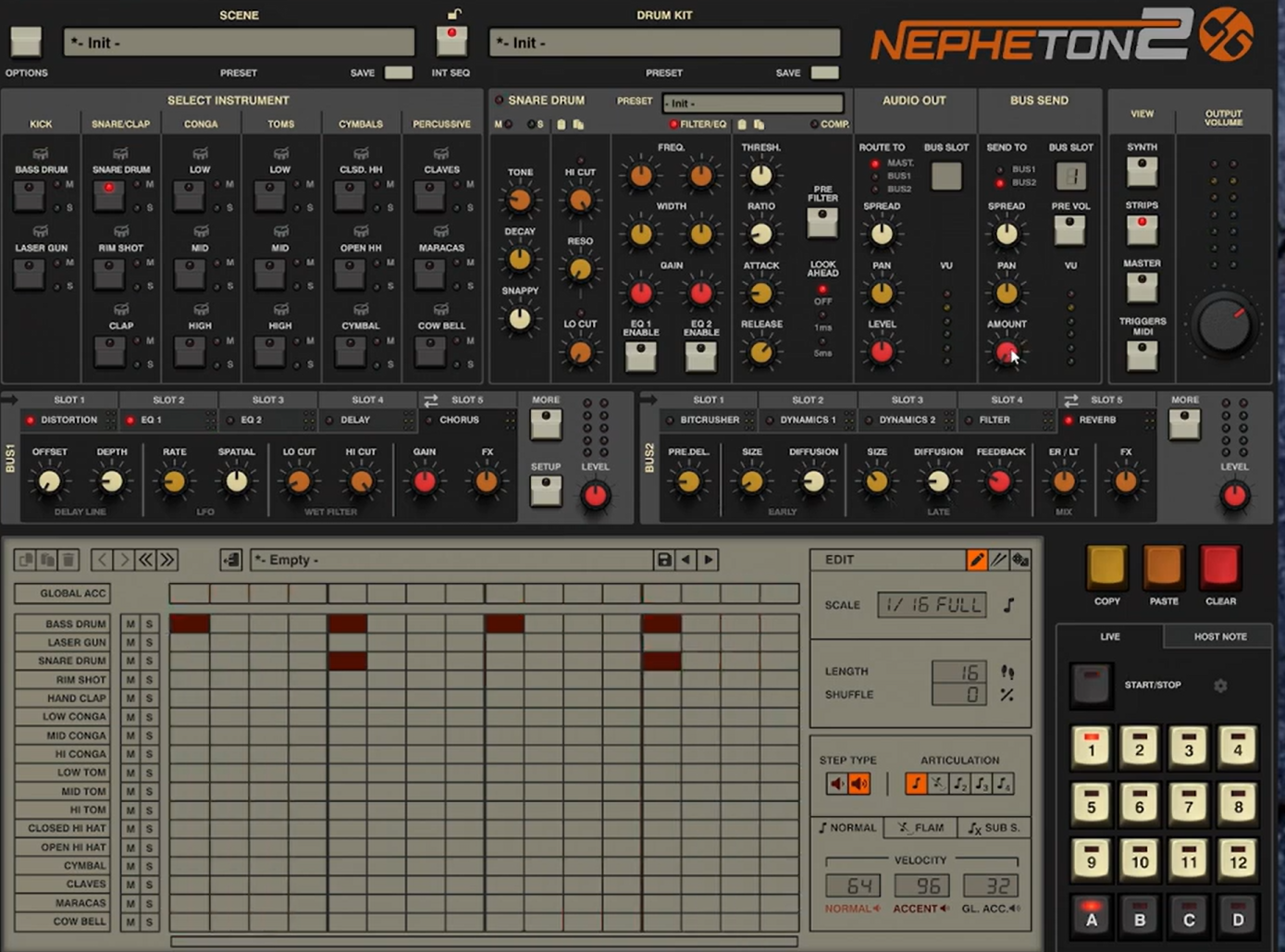Toggle the Pre Filter switch
The image size is (1285, 952).
(822, 222)
